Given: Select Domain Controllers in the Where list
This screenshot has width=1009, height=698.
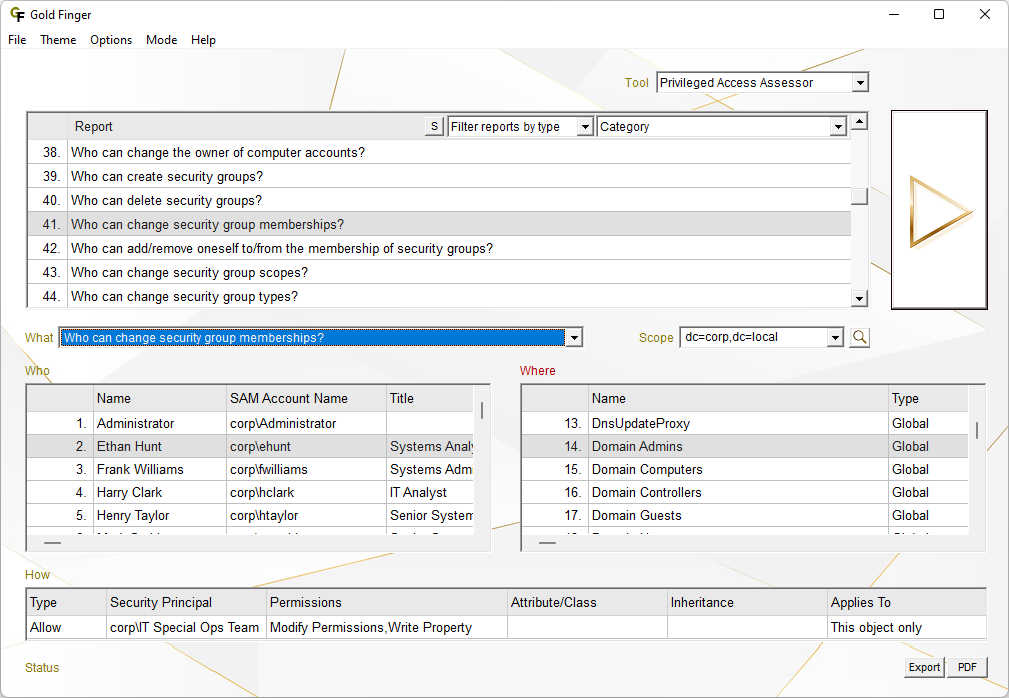Looking at the screenshot, I should [646, 493].
